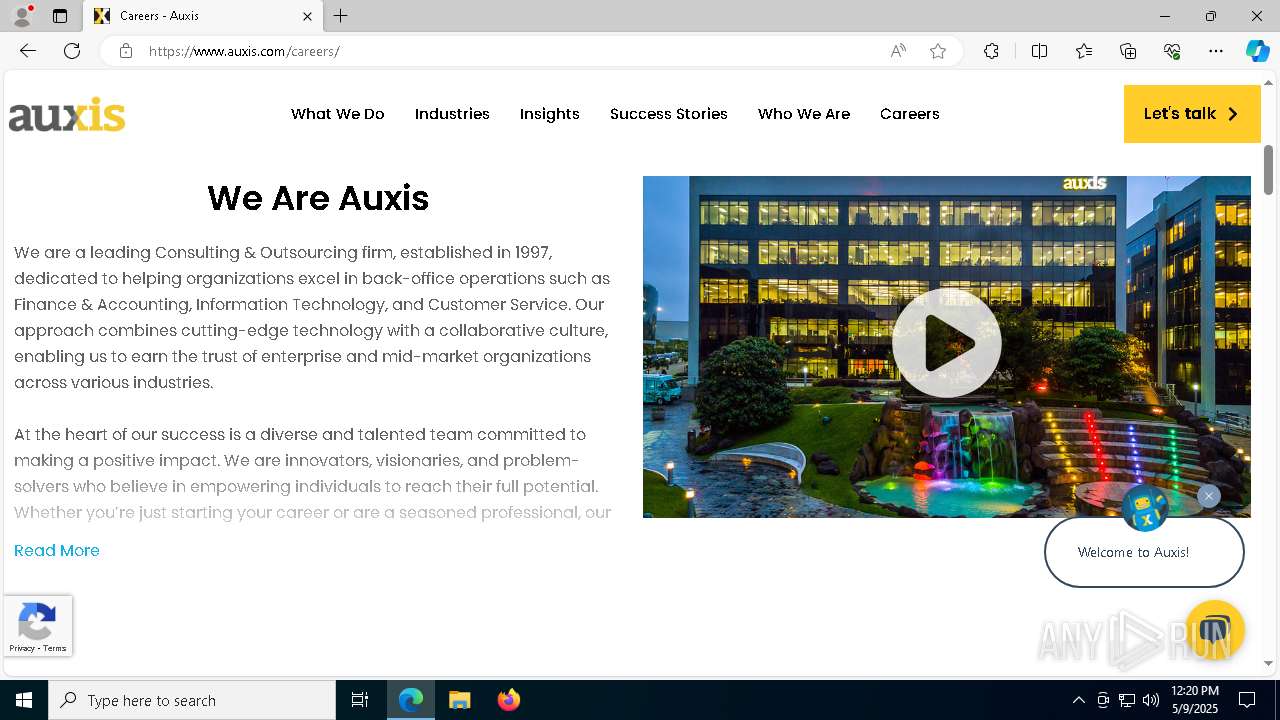1280x720 pixels.
Task: Open Browser essentials icon
Action: (1172, 51)
